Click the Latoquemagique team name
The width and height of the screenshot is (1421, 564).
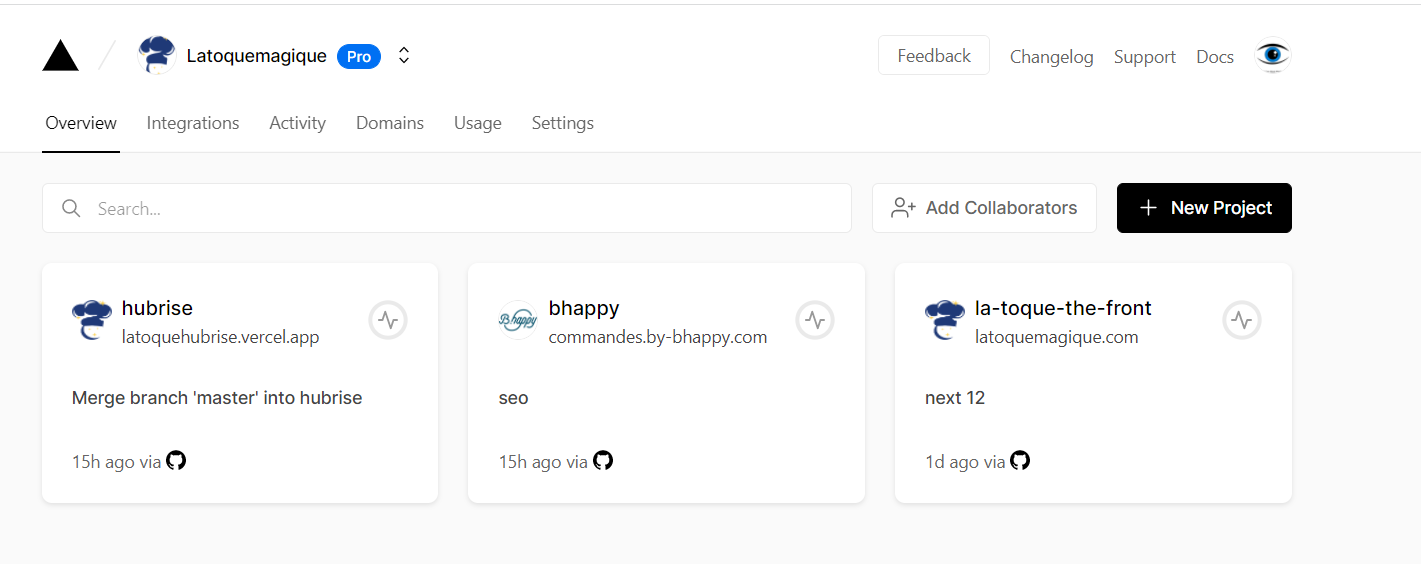[x=257, y=56]
